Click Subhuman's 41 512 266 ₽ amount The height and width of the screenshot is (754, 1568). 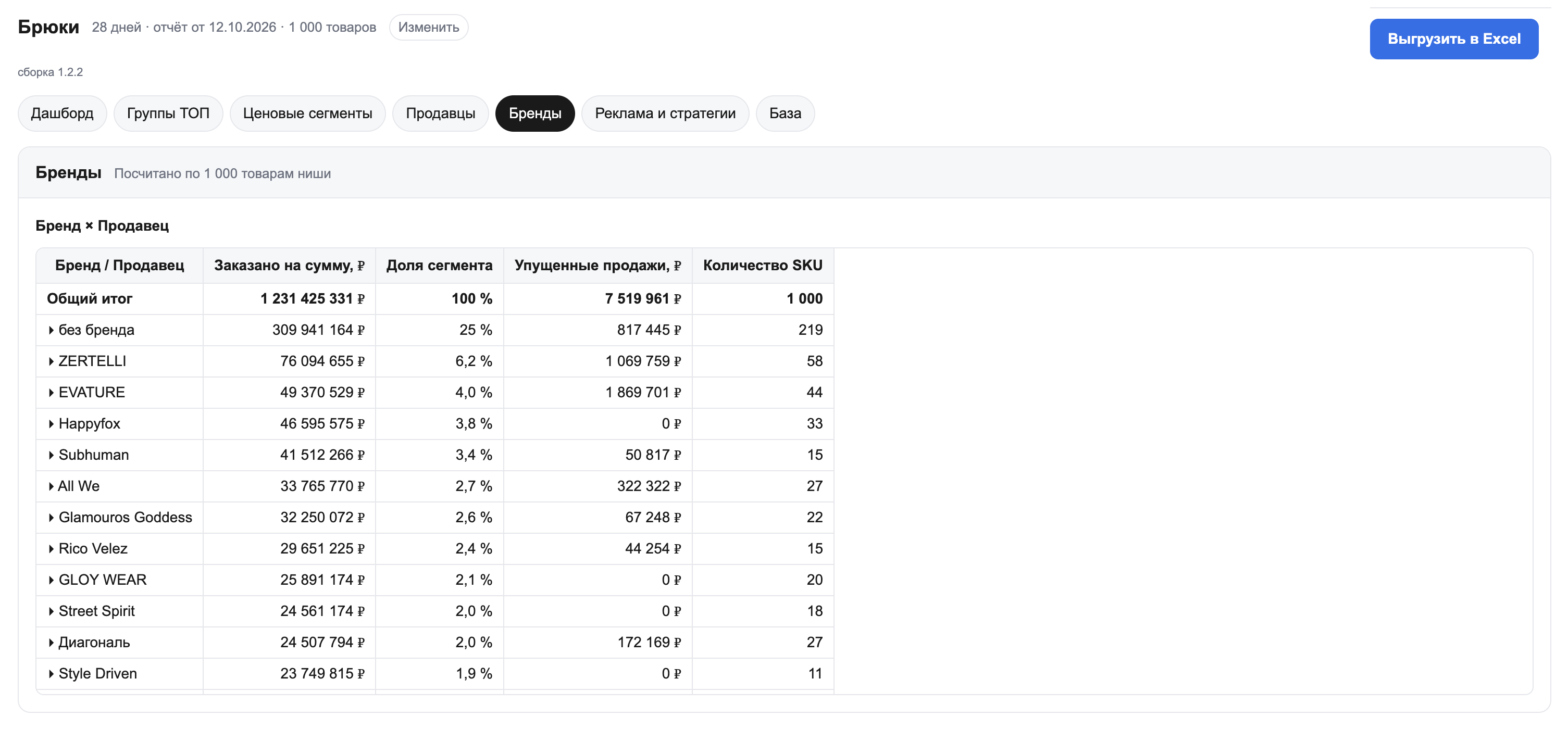[x=322, y=455]
